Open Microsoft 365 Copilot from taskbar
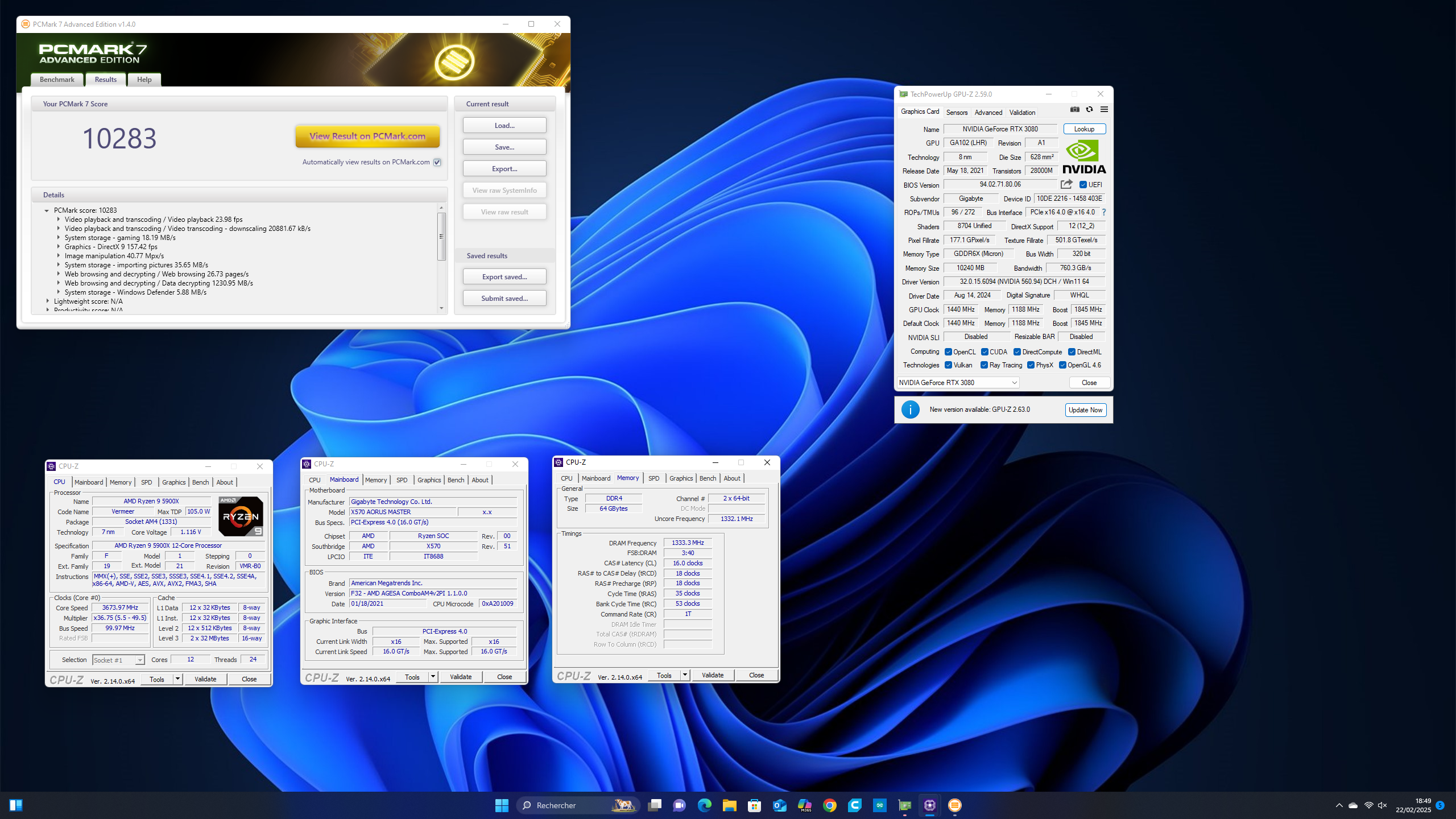Viewport: 1456px width, 819px height. point(804,805)
